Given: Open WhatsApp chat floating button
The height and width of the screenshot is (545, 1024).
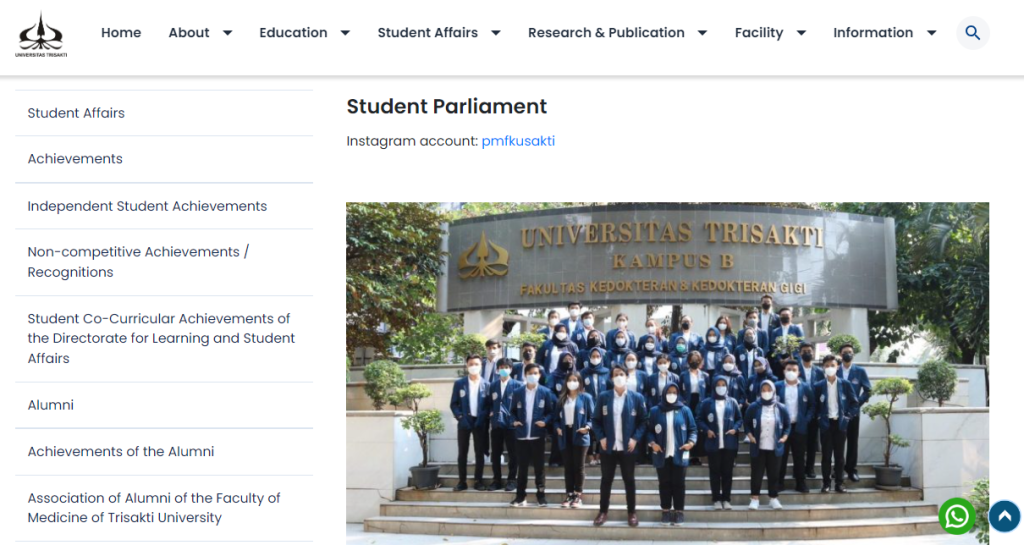Looking at the screenshot, I should [x=957, y=516].
